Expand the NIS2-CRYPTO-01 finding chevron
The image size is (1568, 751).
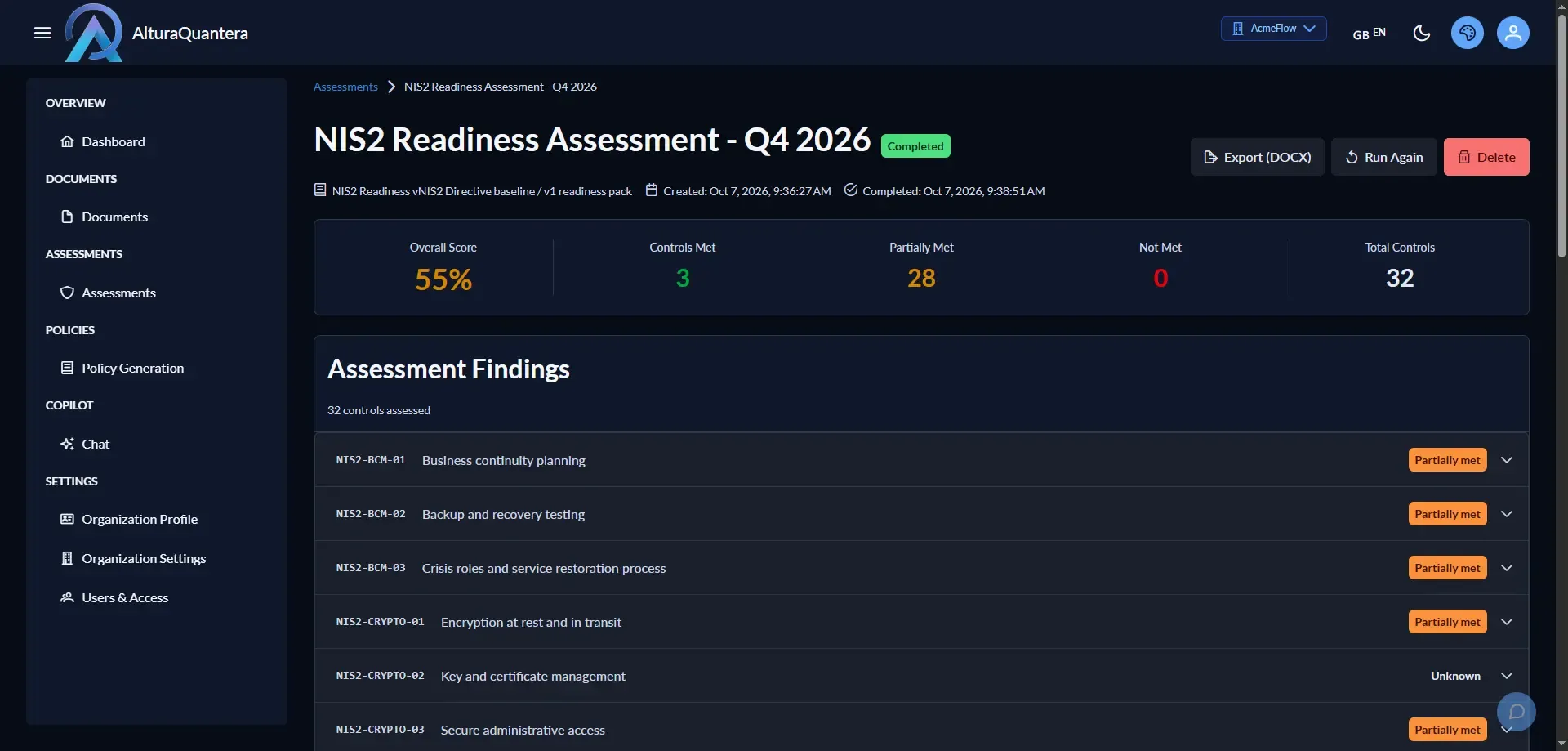[x=1507, y=622]
